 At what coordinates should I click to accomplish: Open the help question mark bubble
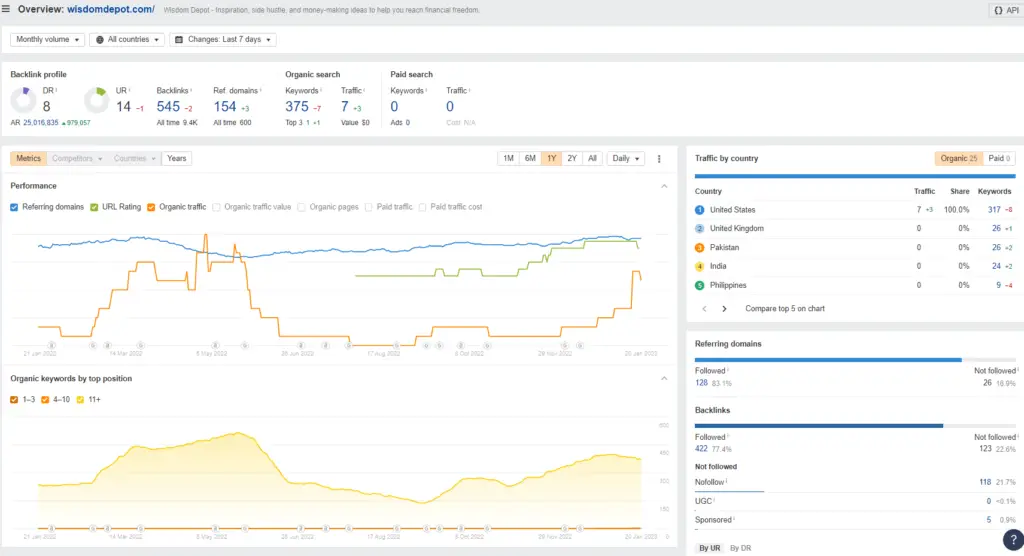pos(1013,540)
